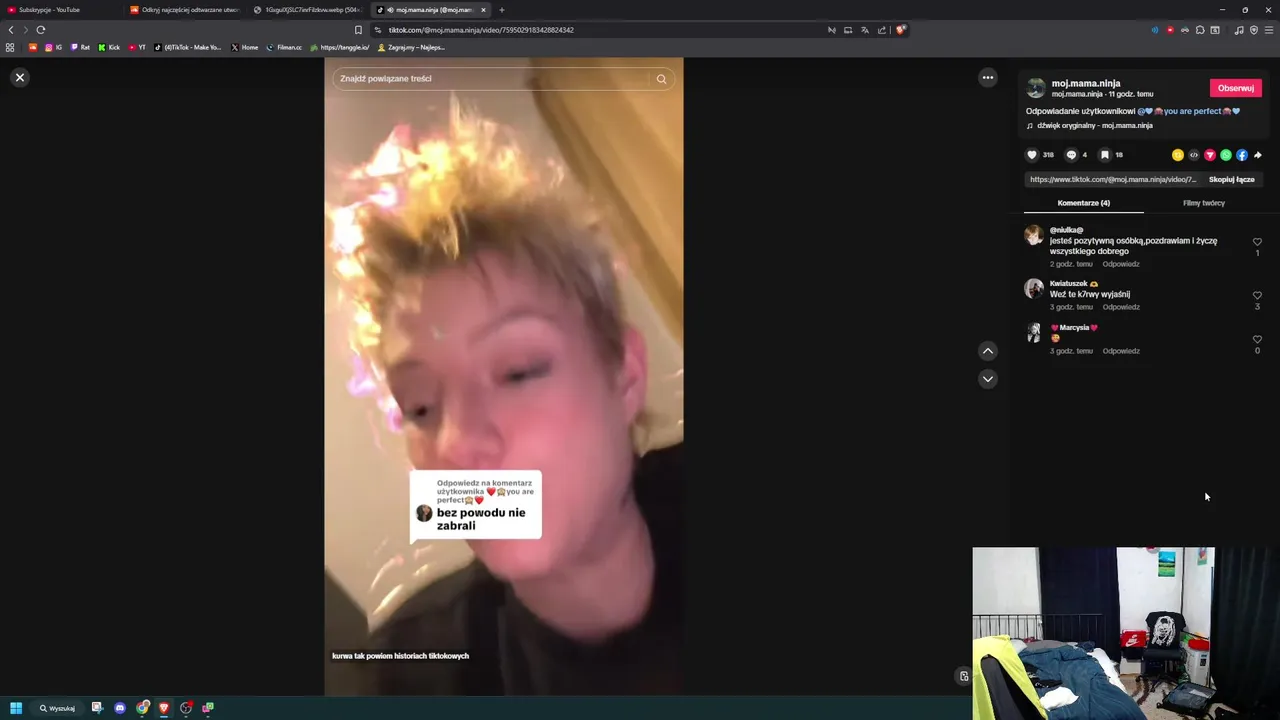Open Kwiatuszek commenter avatar
Viewport: 1280px width, 720px height.
point(1034,289)
